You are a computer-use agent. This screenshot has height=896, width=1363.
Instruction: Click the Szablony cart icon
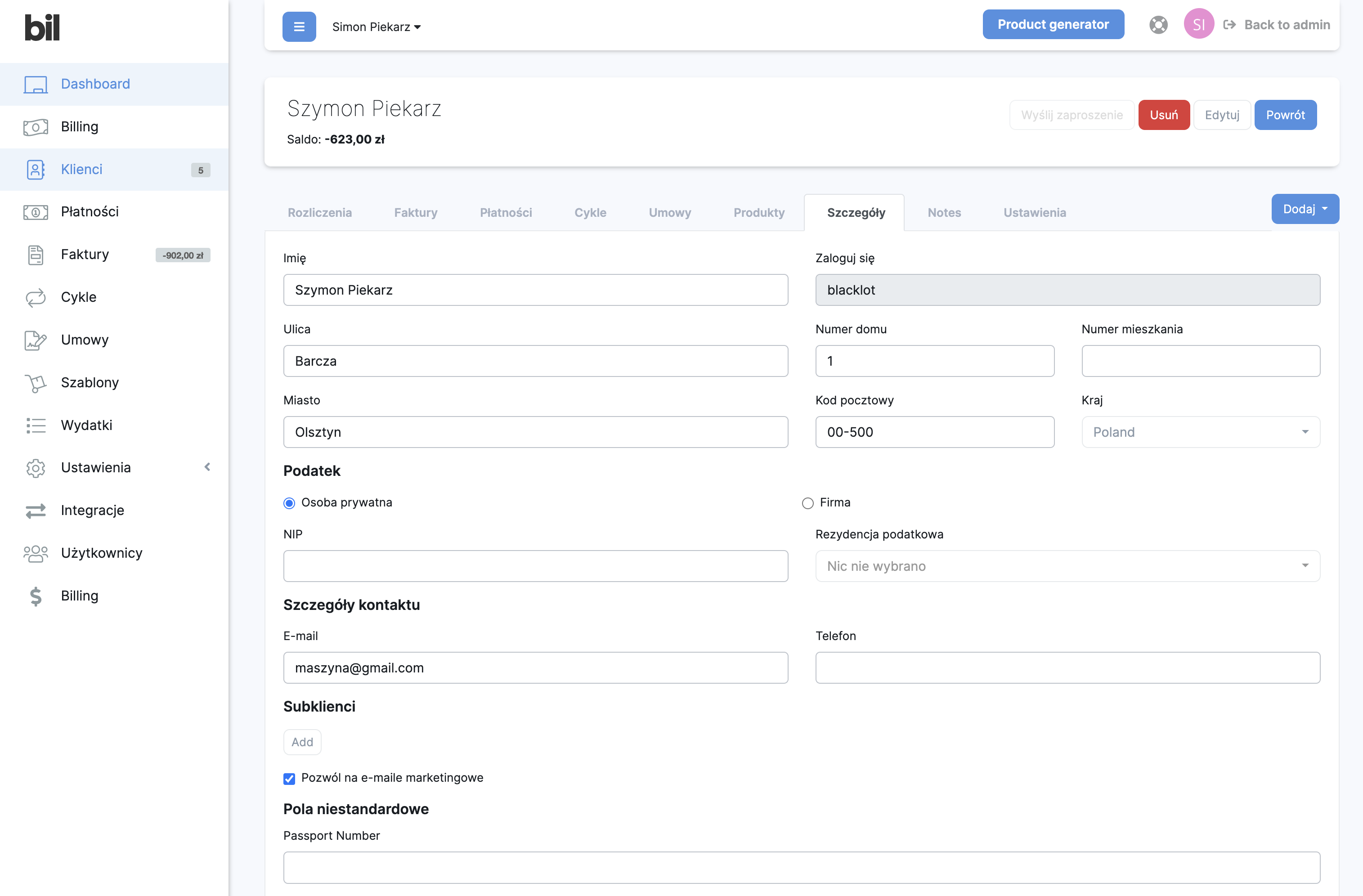(36, 382)
